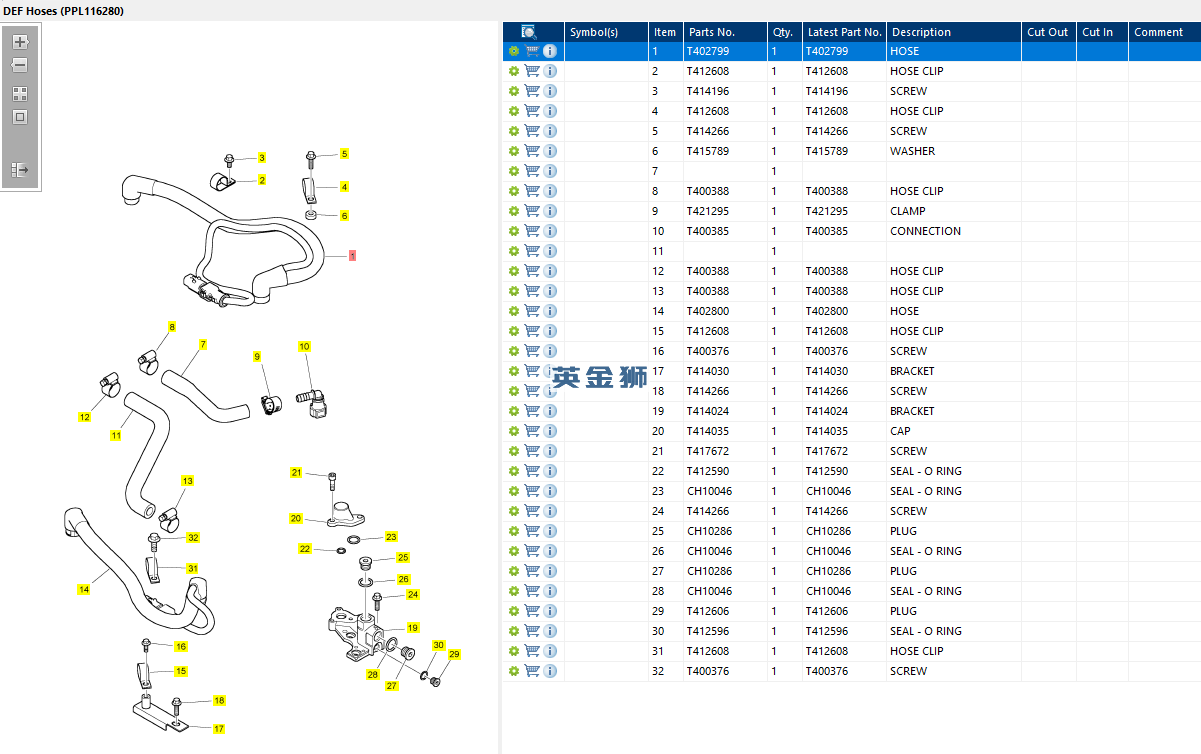Click Latest Part No. column header
The width and height of the screenshot is (1201, 754).
coord(845,32)
